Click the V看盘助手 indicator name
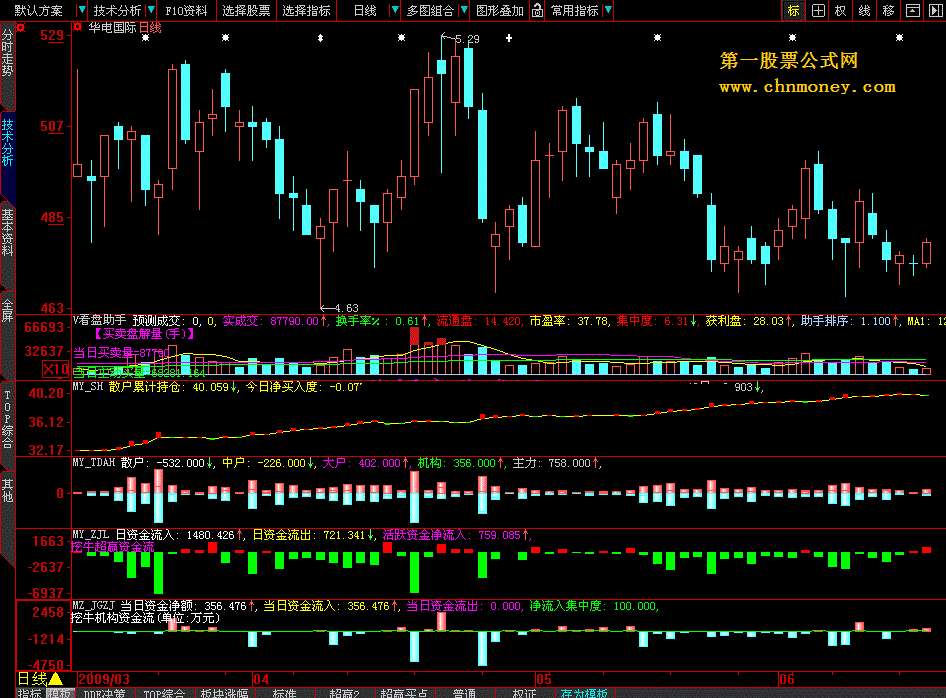The width and height of the screenshot is (946, 698). 100,320
